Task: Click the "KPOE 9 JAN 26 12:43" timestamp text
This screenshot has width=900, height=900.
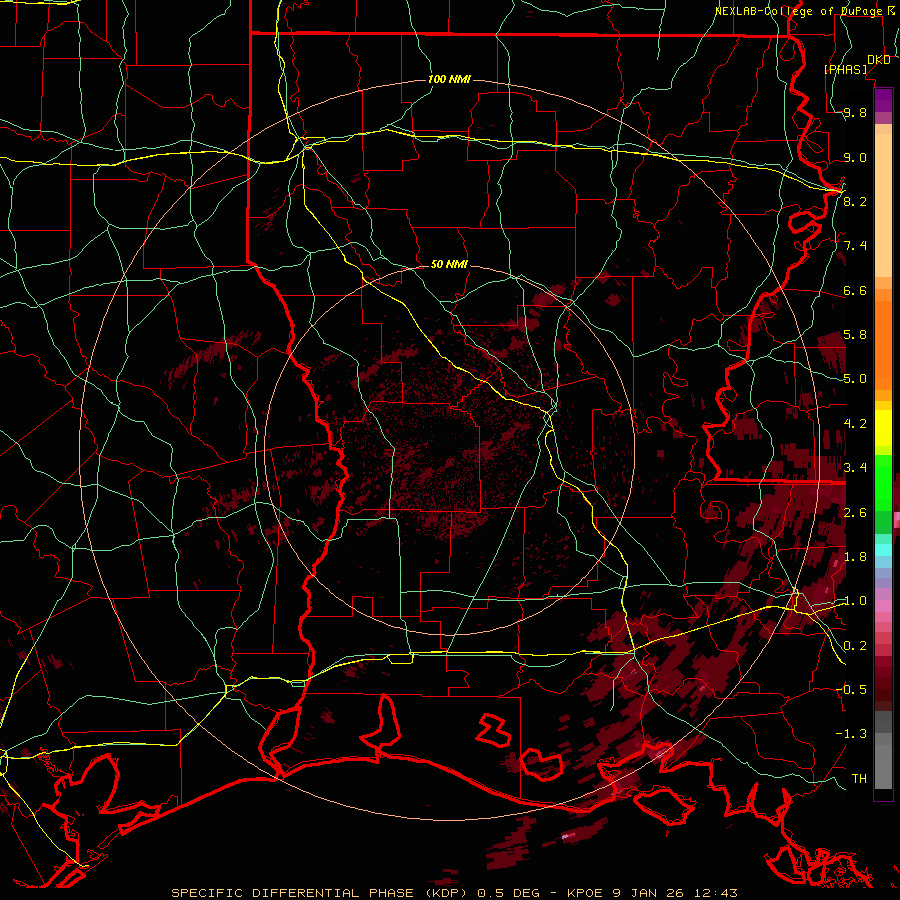Action: click(652, 893)
